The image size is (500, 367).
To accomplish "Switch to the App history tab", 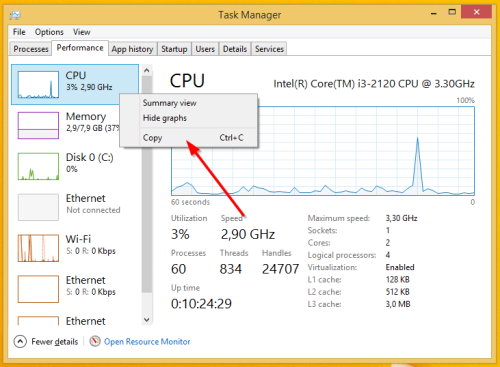I will [x=132, y=49].
